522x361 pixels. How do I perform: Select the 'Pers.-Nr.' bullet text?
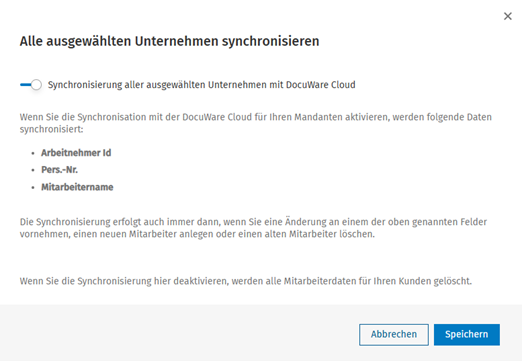[x=59, y=170]
